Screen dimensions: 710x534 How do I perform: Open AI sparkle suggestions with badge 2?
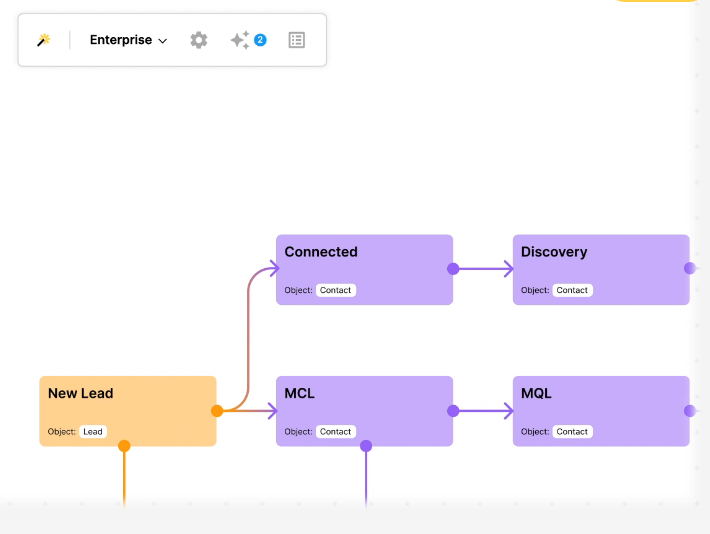tap(248, 40)
